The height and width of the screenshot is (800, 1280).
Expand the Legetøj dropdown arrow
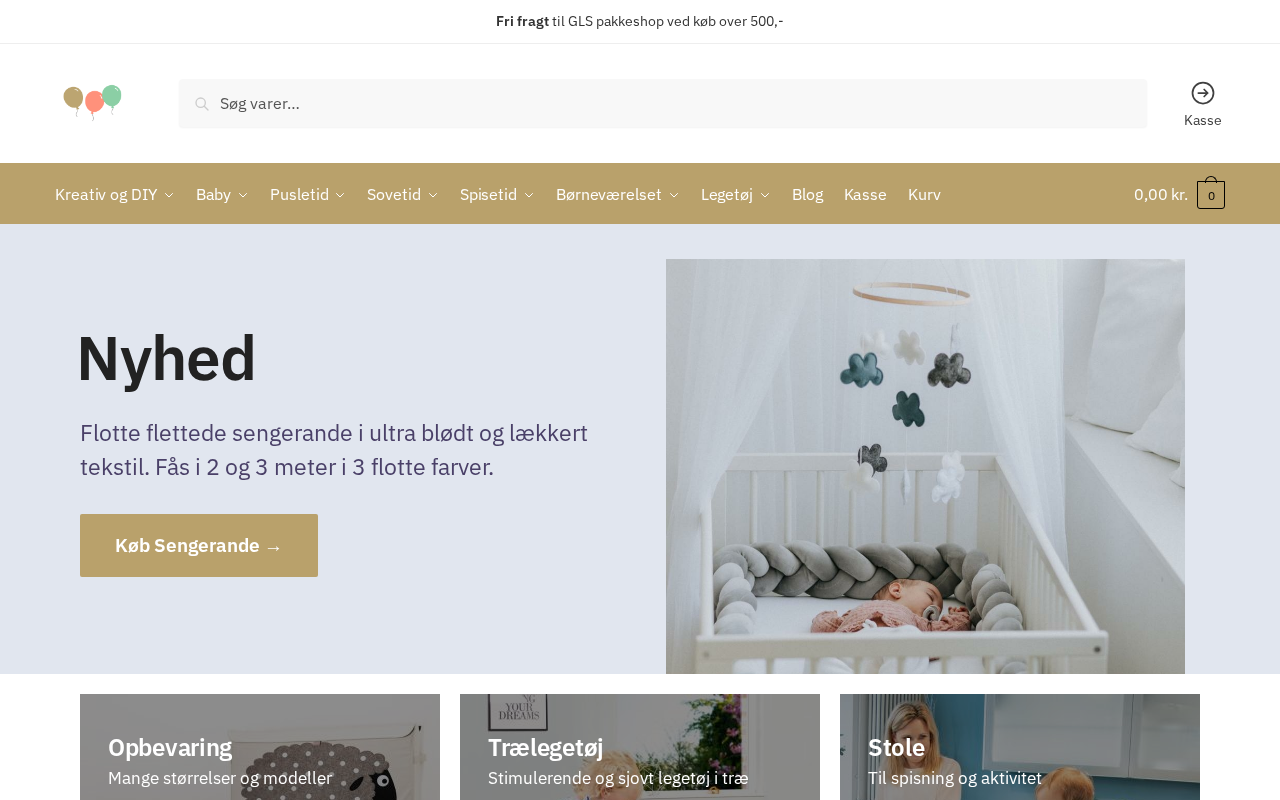(765, 195)
